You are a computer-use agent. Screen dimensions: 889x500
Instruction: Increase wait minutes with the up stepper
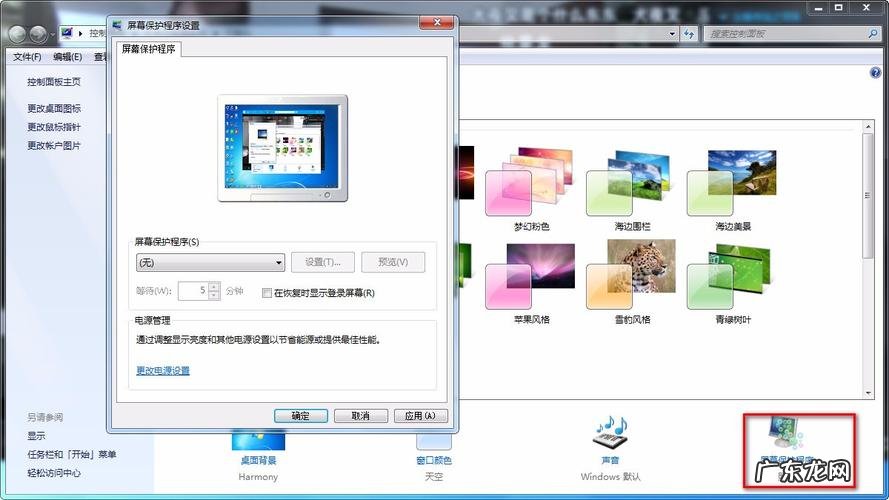(x=214, y=286)
